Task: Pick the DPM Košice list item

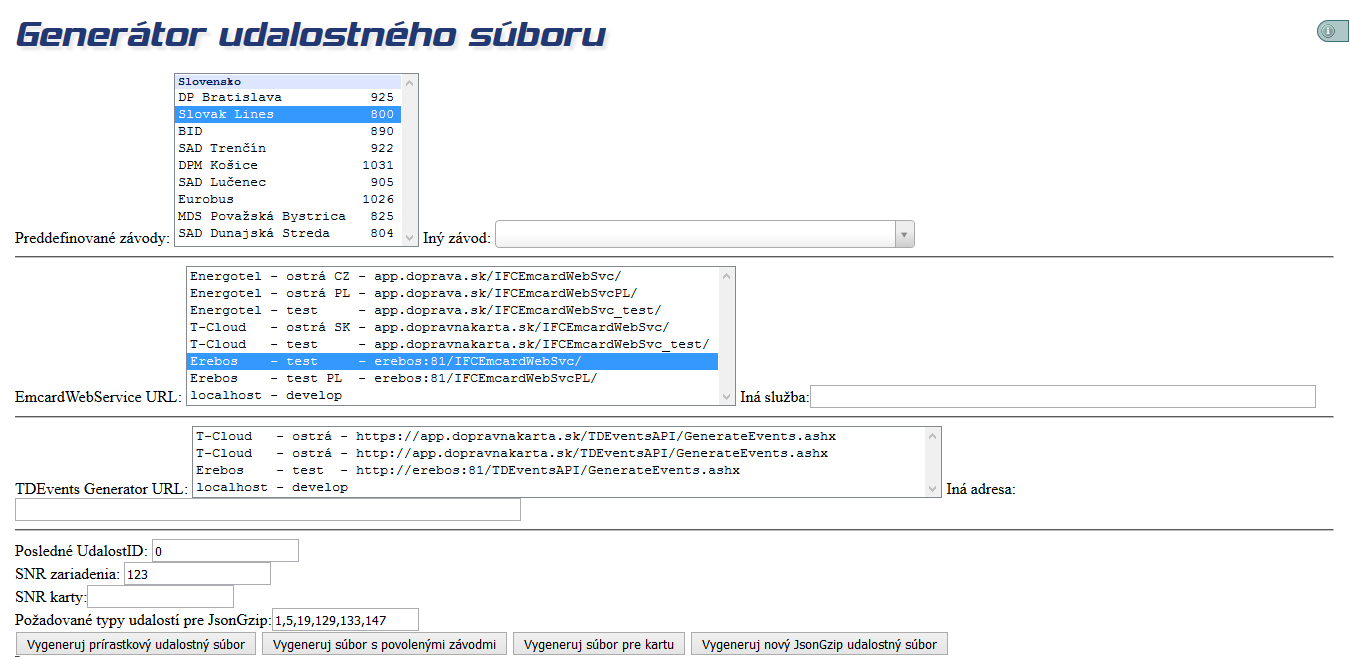Action: (286, 165)
